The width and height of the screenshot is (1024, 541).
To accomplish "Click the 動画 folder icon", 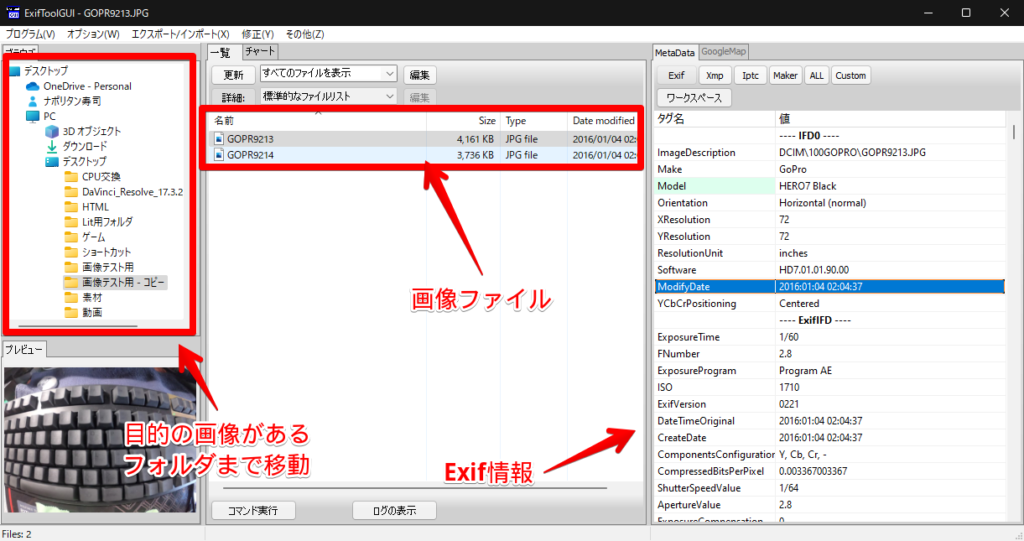I will click(x=70, y=313).
